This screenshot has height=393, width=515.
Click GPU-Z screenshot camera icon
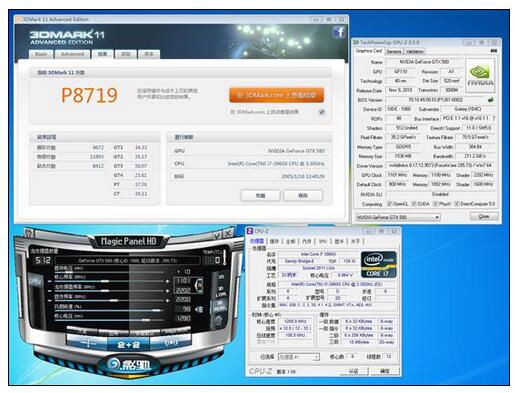(494, 51)
